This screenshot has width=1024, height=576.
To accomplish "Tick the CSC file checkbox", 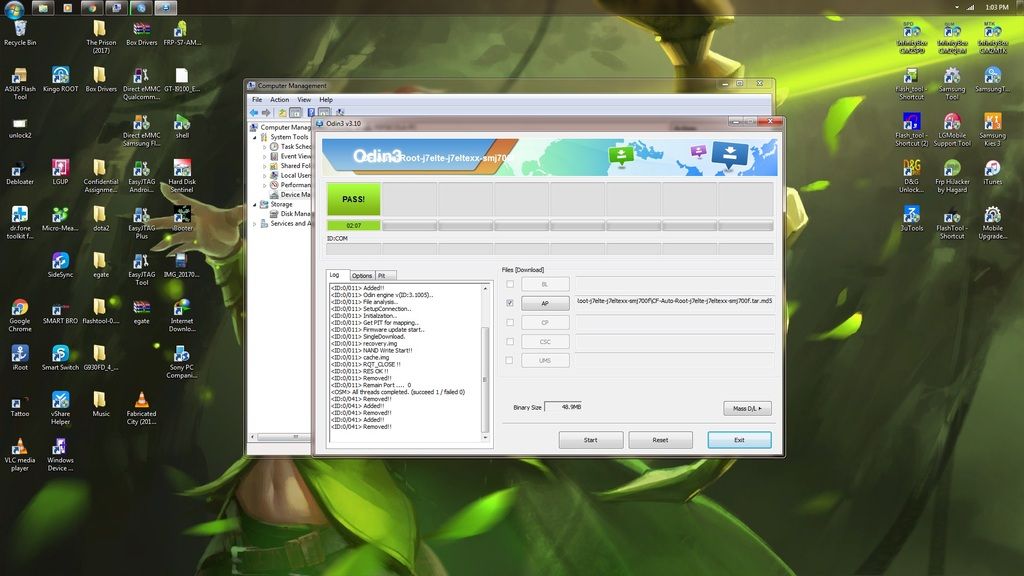I will [x=510, y=341].
